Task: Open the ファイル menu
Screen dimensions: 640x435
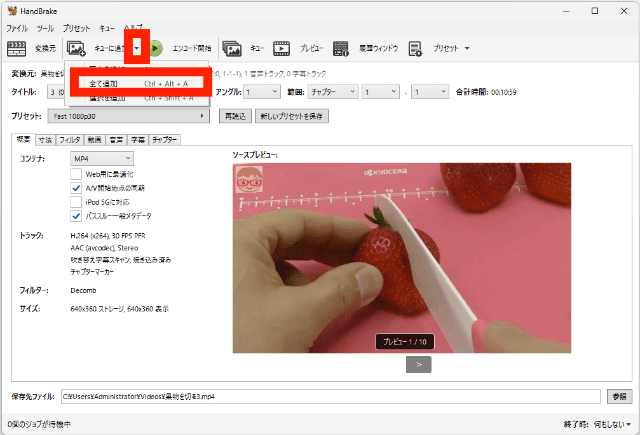Action: tap(17, 28)
